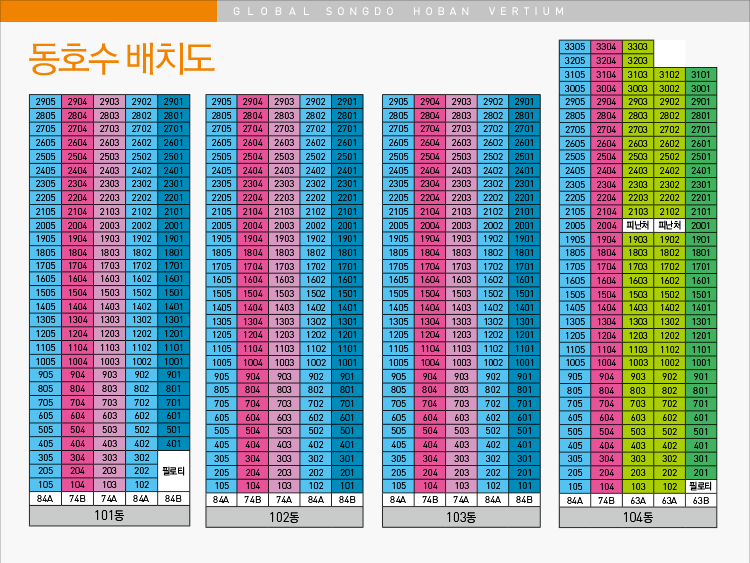Click the Global Songdo Hoban Vertium header text
The height and width of the screenshot is (563, 750).
399,12
